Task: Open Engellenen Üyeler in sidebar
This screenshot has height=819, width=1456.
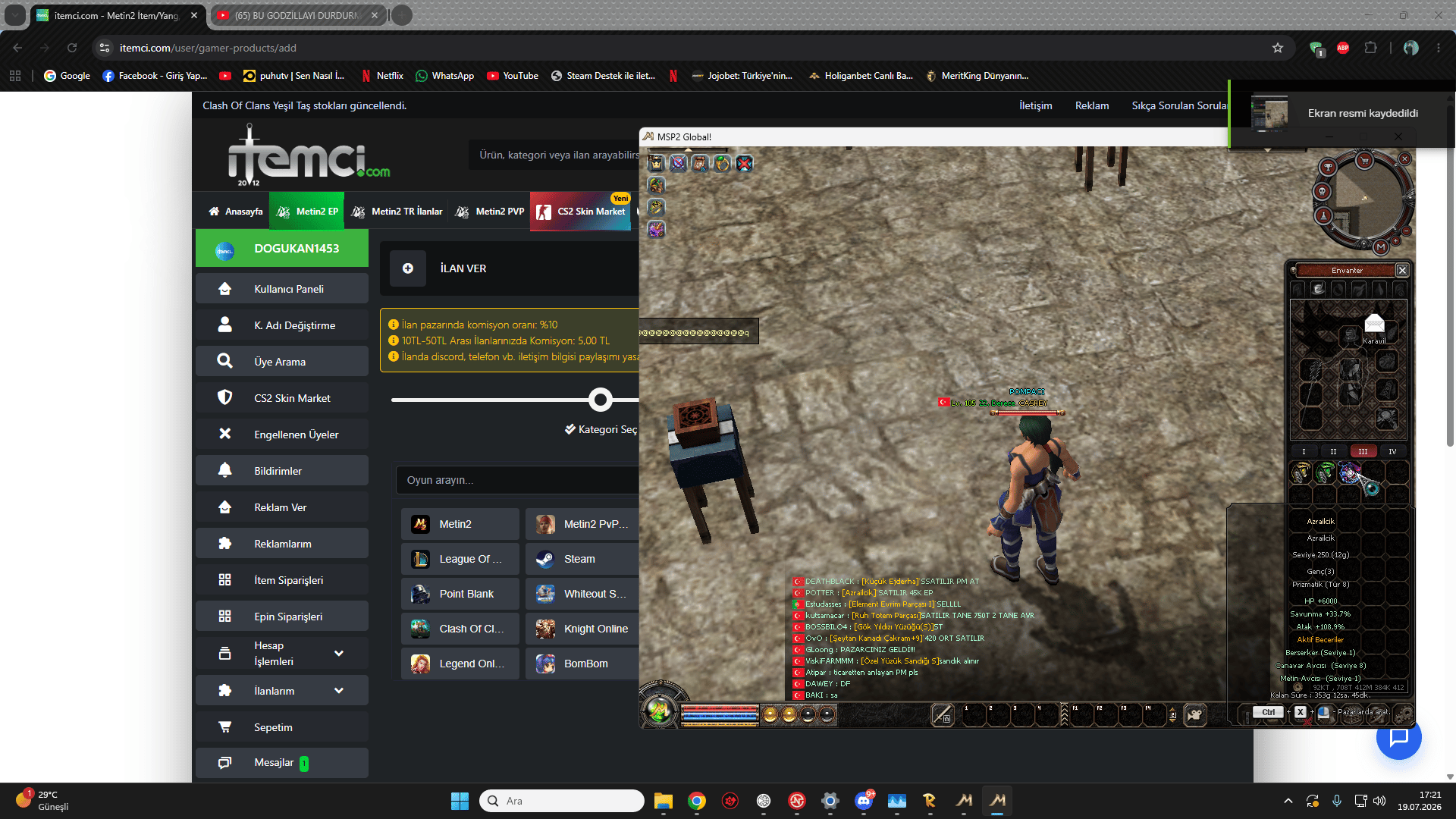Action: (x=282, y=435)
